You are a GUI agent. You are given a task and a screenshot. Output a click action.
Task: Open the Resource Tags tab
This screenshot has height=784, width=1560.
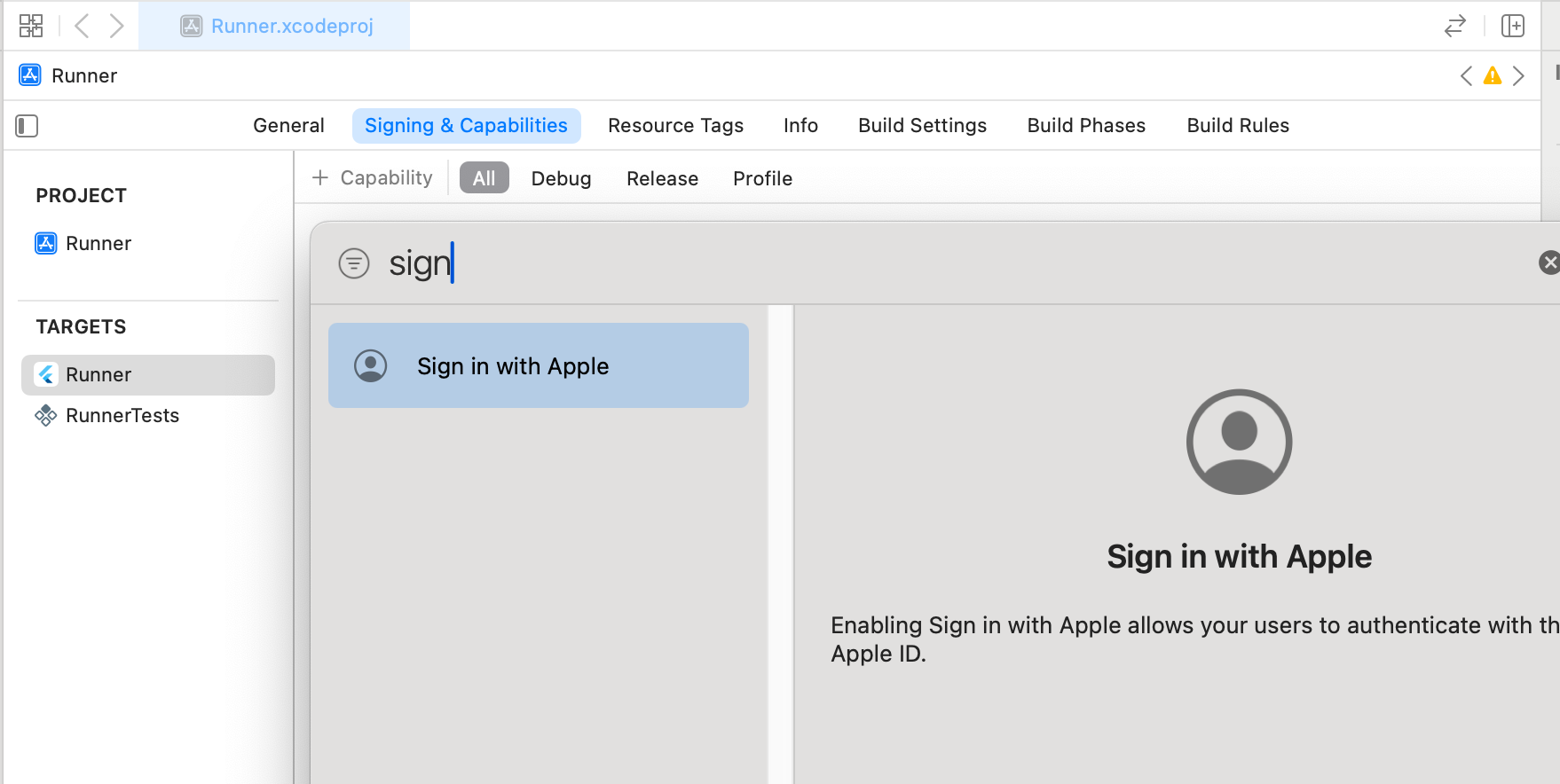click(675, 126)
